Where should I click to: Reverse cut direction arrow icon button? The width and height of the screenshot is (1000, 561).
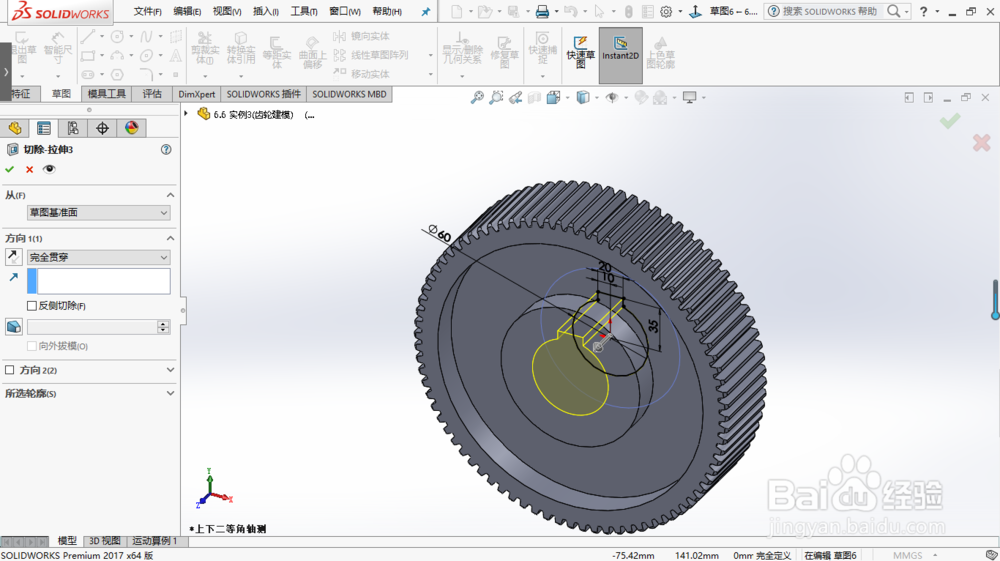tap(13, 257)
